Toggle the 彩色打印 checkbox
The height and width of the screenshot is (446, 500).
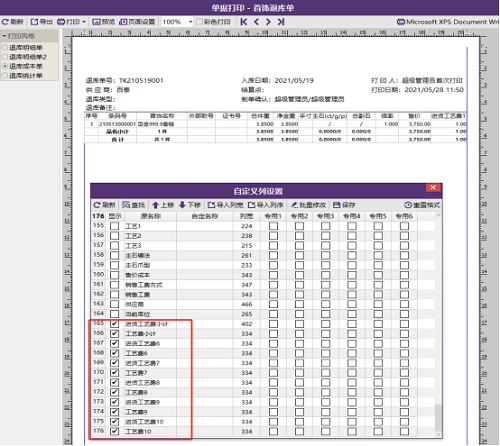[199, 22]
